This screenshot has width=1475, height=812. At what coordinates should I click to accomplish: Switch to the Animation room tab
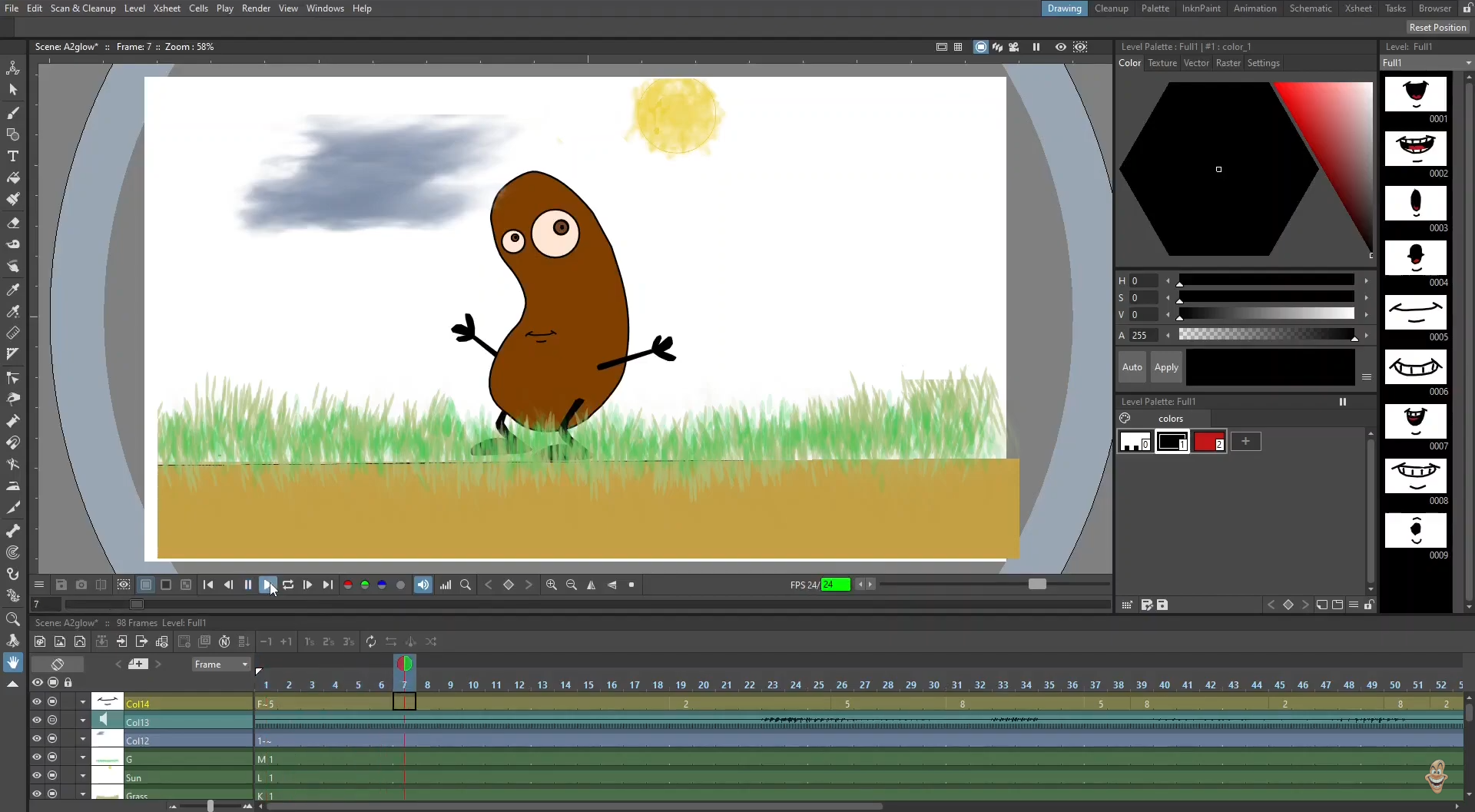[1255, 8]
